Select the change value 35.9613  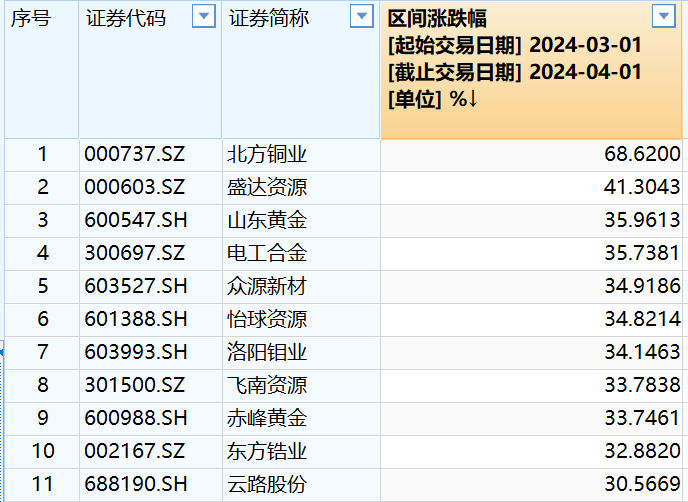pos(642,220)
